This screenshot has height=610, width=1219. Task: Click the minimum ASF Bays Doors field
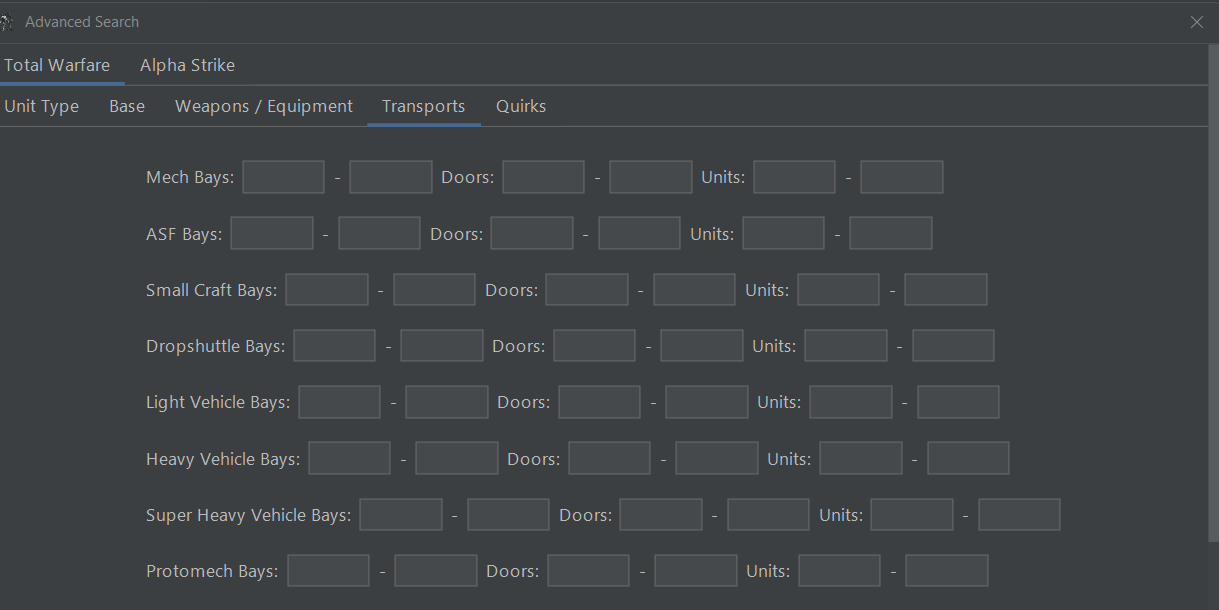pos(531,232)
